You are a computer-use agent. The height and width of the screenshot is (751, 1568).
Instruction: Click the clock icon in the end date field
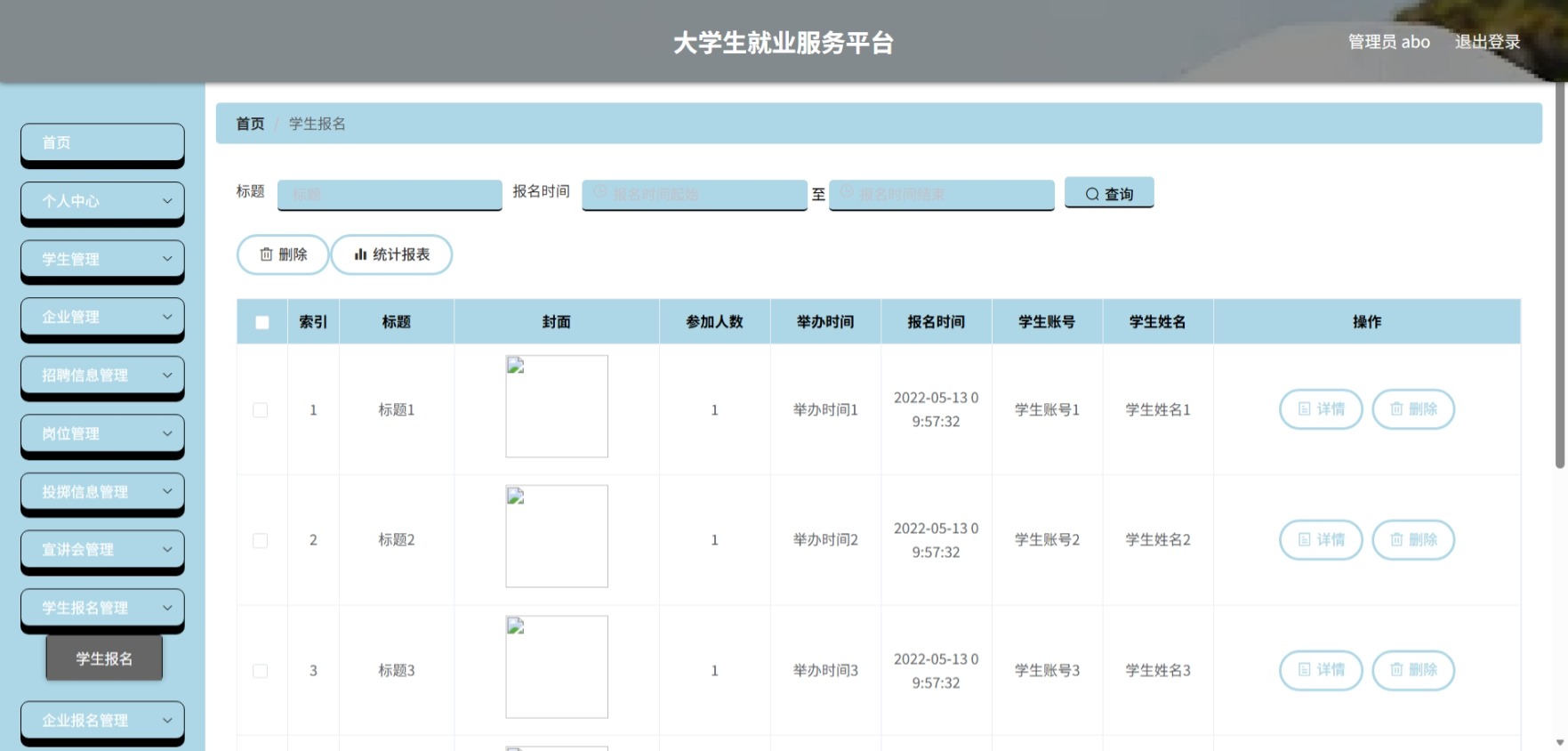tap(847, 192)
